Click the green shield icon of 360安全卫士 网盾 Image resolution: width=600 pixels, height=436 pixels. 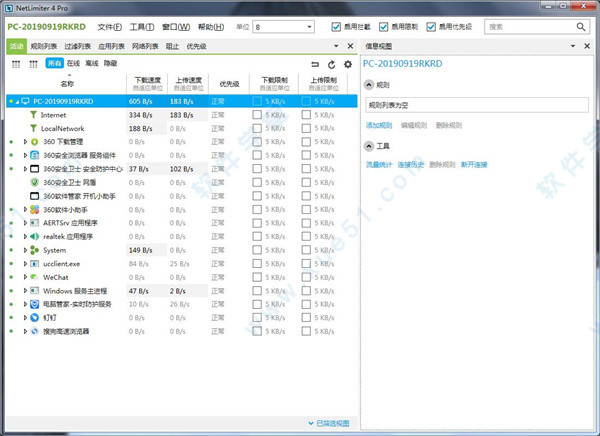click(x=34, y=182)
